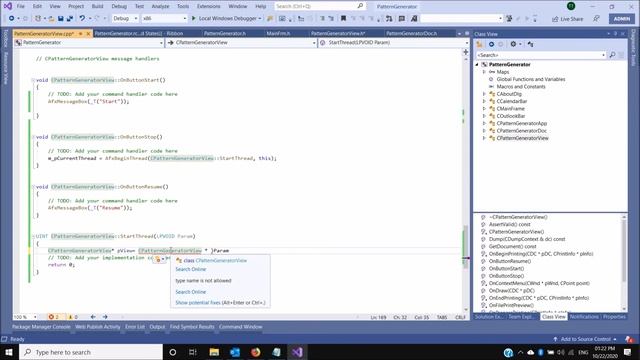This screenshot has height=360, width=640.
Task: Open File Explorer from the taskbar
Action: click(214, 352)
